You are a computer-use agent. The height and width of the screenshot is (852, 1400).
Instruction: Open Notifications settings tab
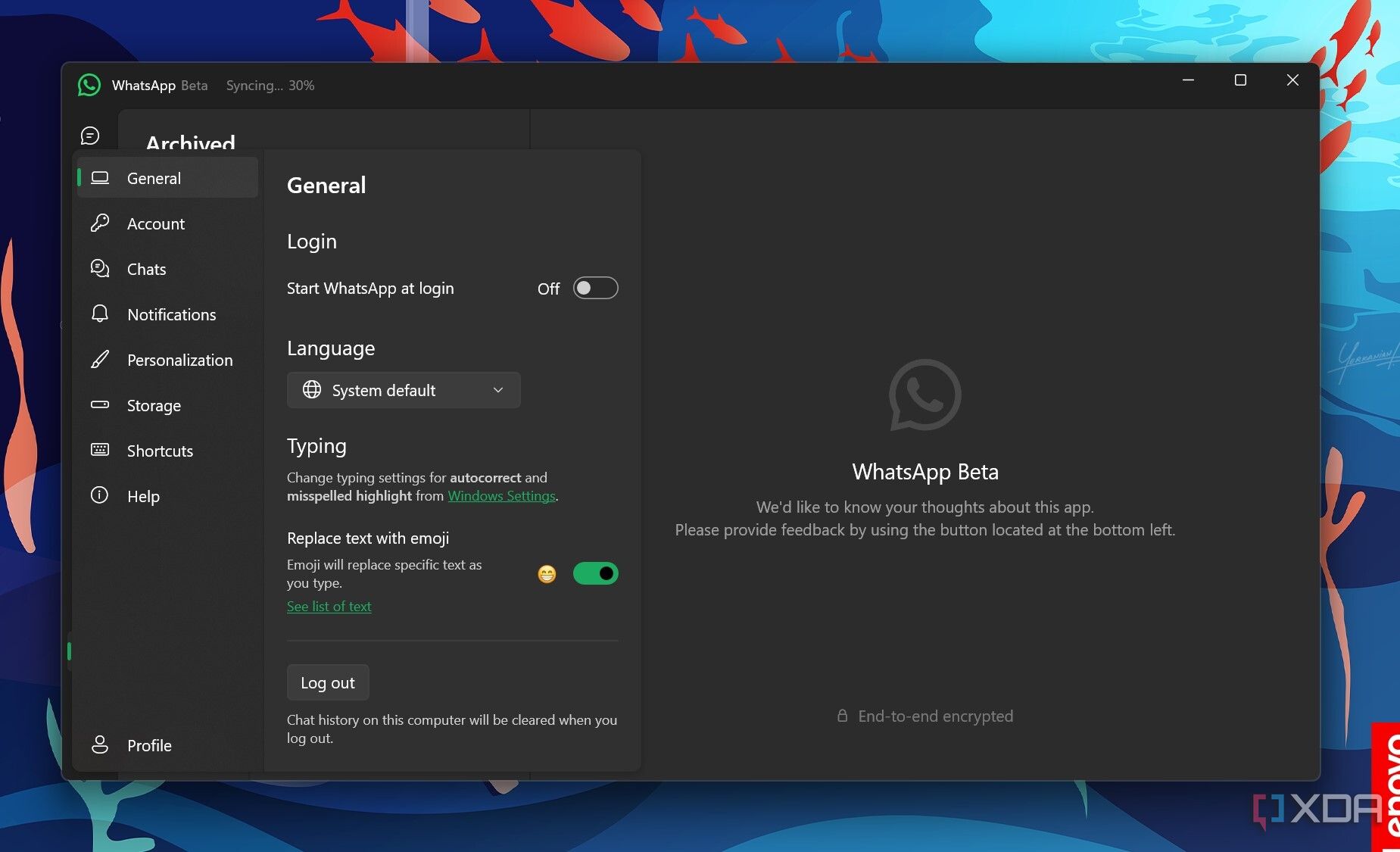coord(168,314)
